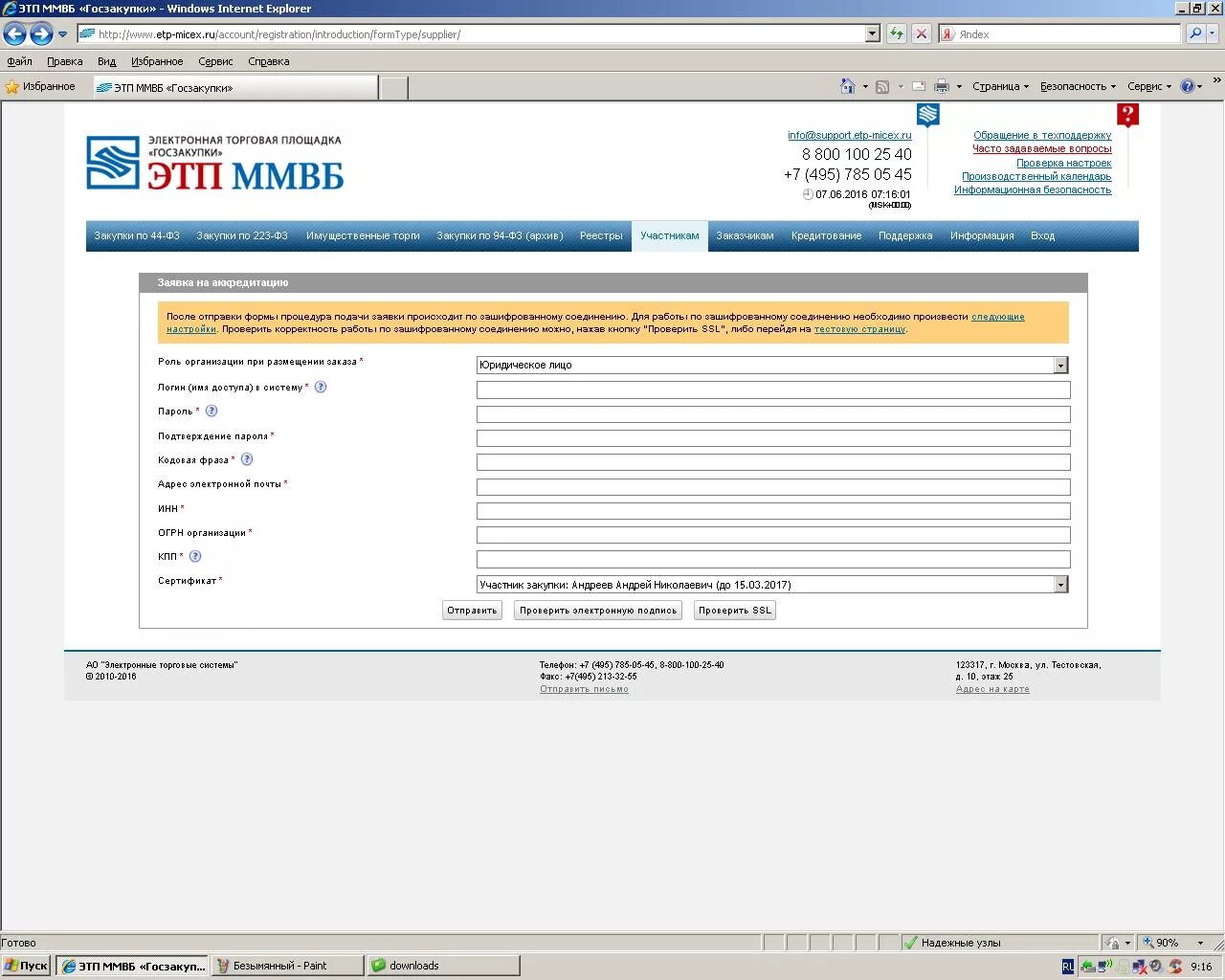Expand the recent pages arrow next to Forward
The width and height of the screenshot is (1225, 980).
point(63,34)
